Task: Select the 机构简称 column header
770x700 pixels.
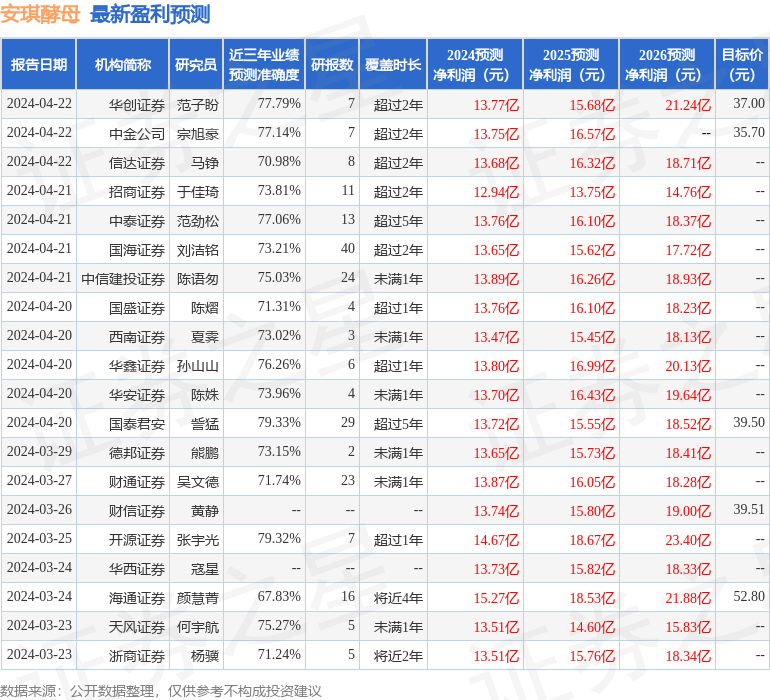Action: pyautogui.click(x=123, y=64)
